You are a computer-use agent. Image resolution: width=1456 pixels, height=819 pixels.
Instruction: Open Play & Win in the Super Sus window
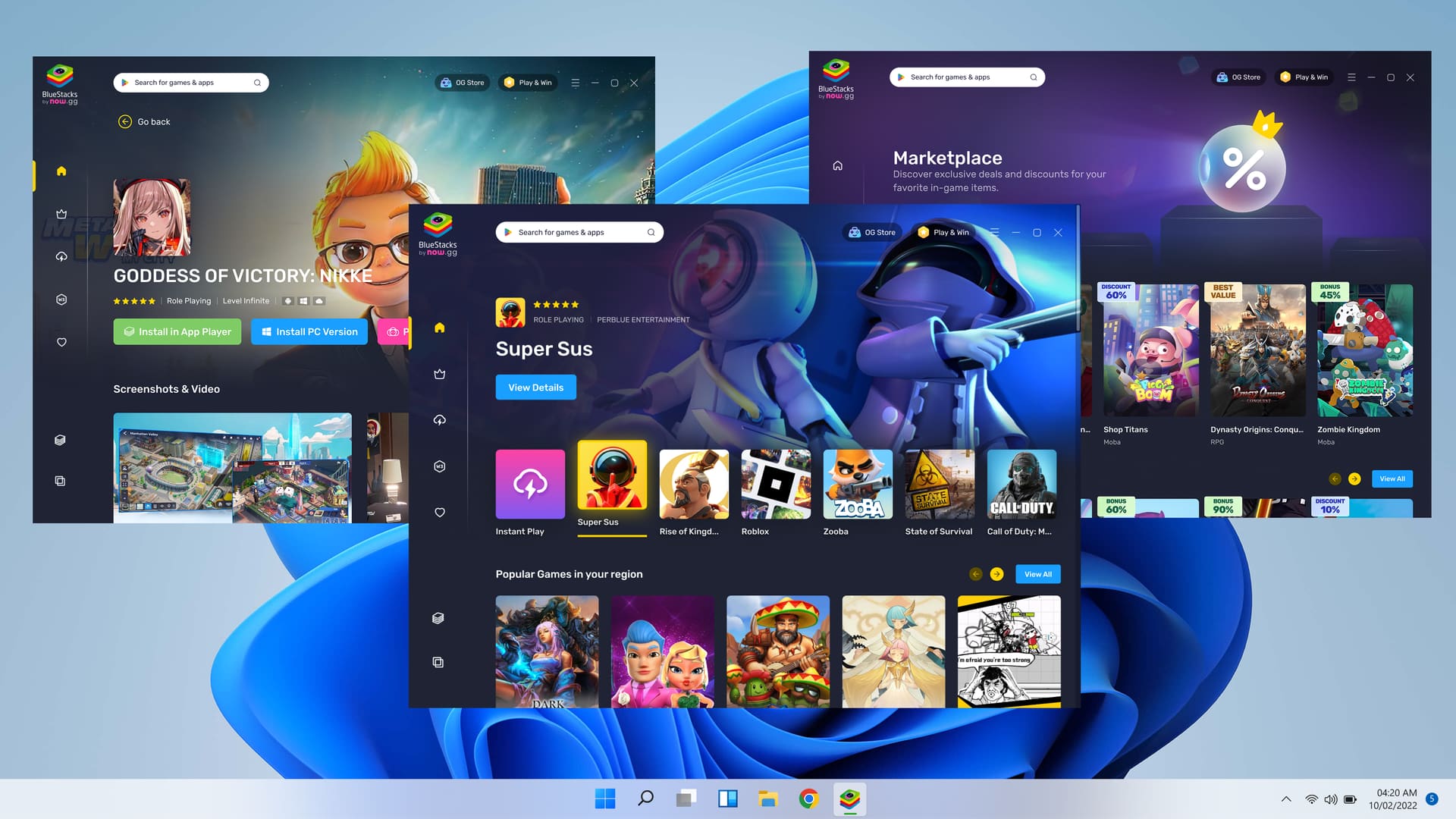coord(943,232)
